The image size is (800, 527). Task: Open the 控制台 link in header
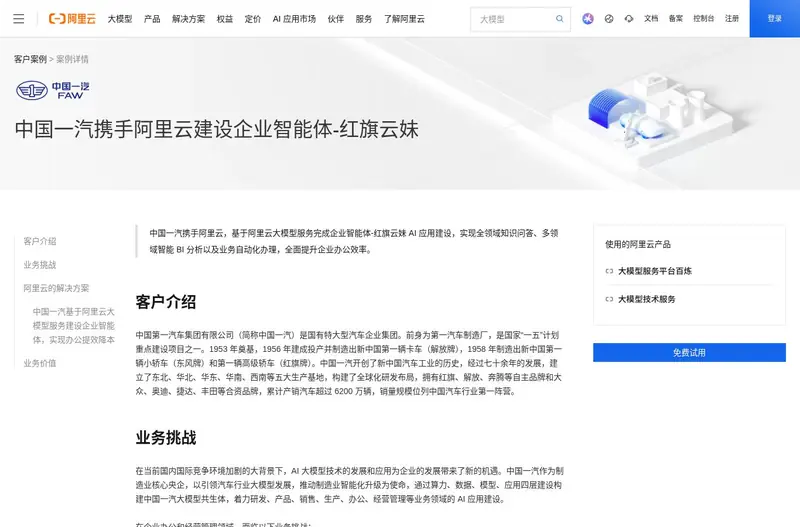704,18
